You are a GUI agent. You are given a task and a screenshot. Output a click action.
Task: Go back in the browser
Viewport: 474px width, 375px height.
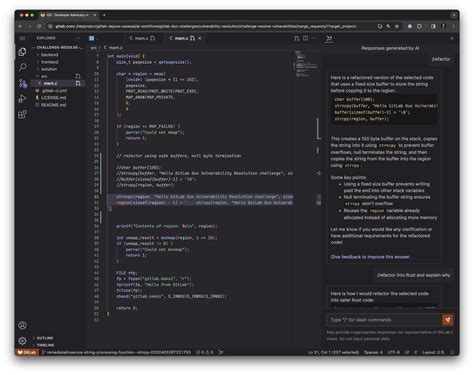click(x=20, y=26)
